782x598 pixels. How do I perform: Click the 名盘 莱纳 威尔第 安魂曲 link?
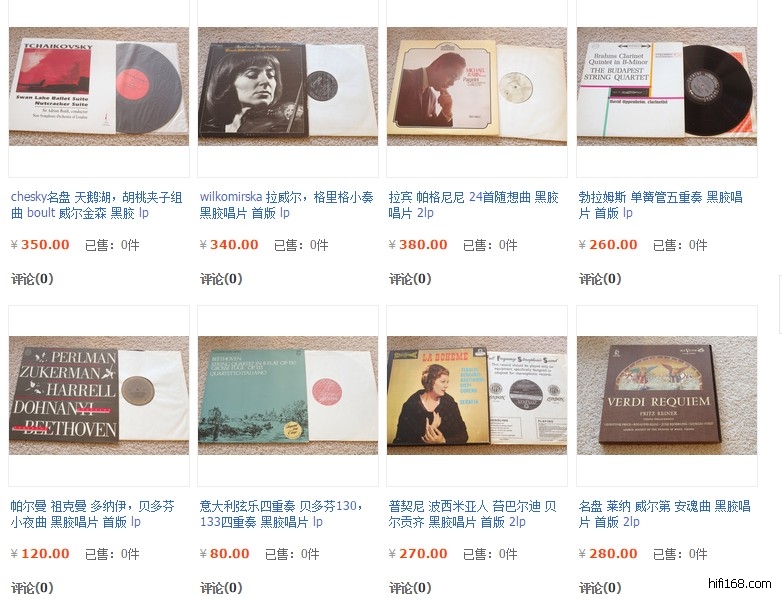click(664, 514)
